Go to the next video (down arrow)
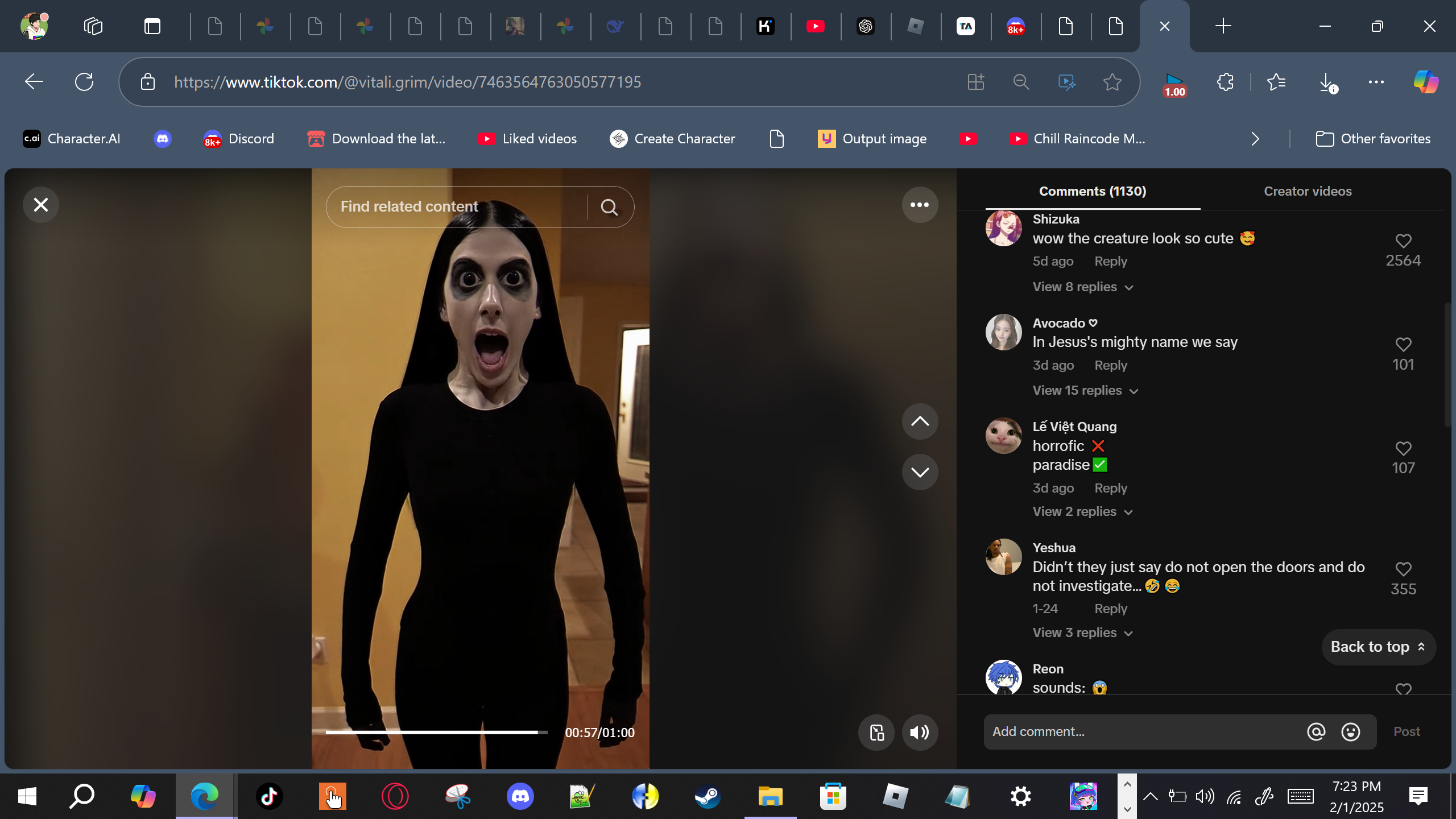Image resolution: width=1456 pixels, height=819 pixels. (x=920, y=472)
